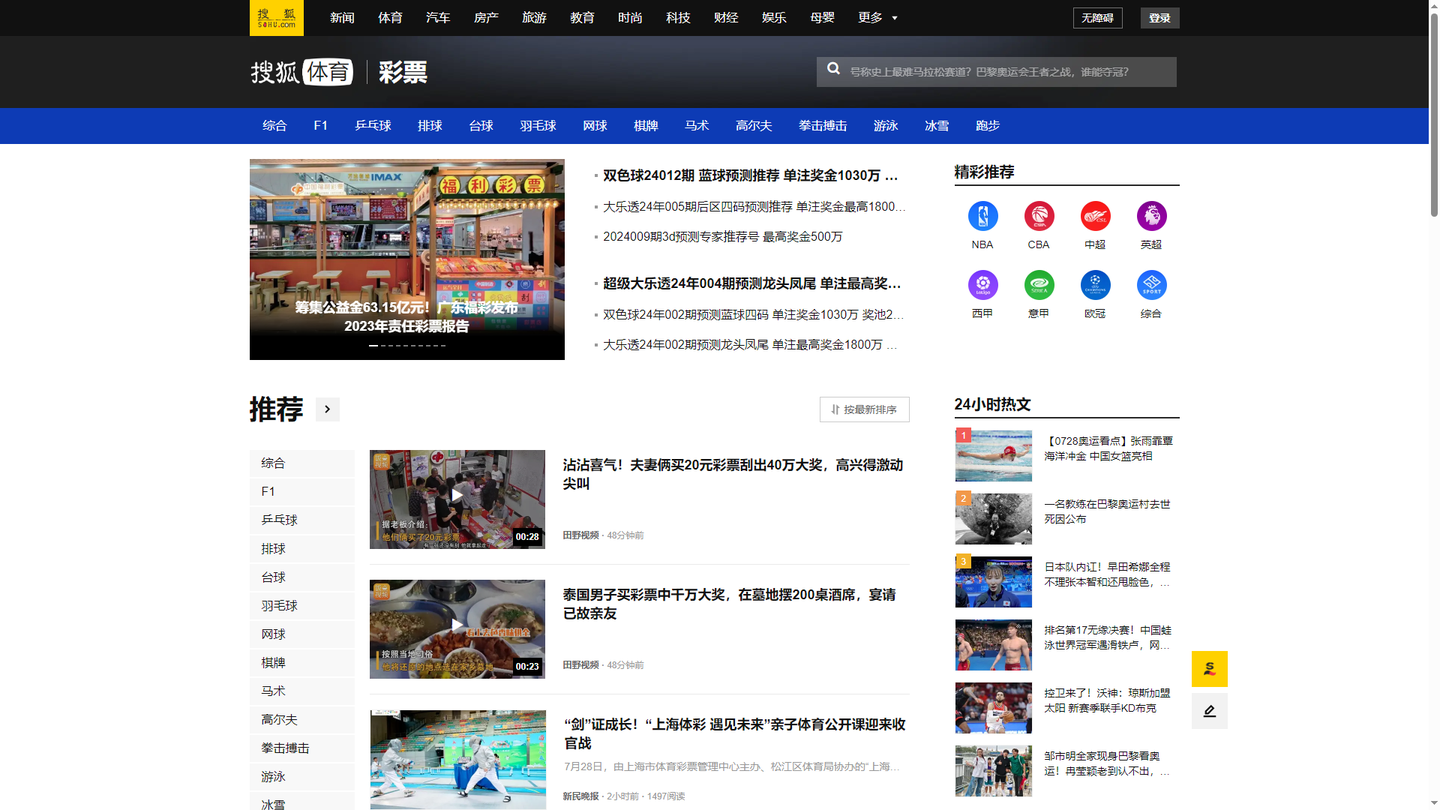Select 乒乓球 tab in blue bar

coord(373,126)
